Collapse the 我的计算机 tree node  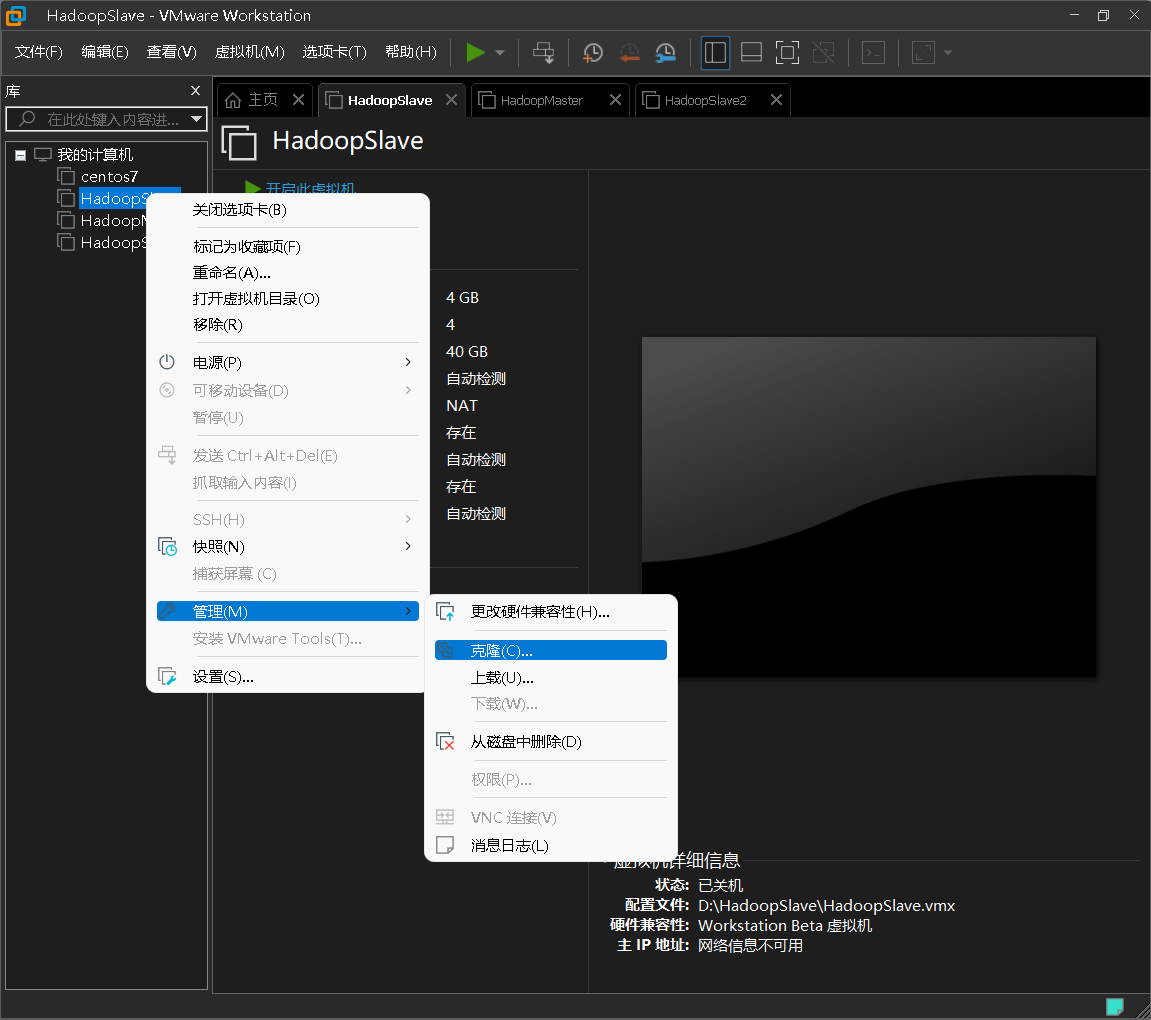click(x=21, y=155)
